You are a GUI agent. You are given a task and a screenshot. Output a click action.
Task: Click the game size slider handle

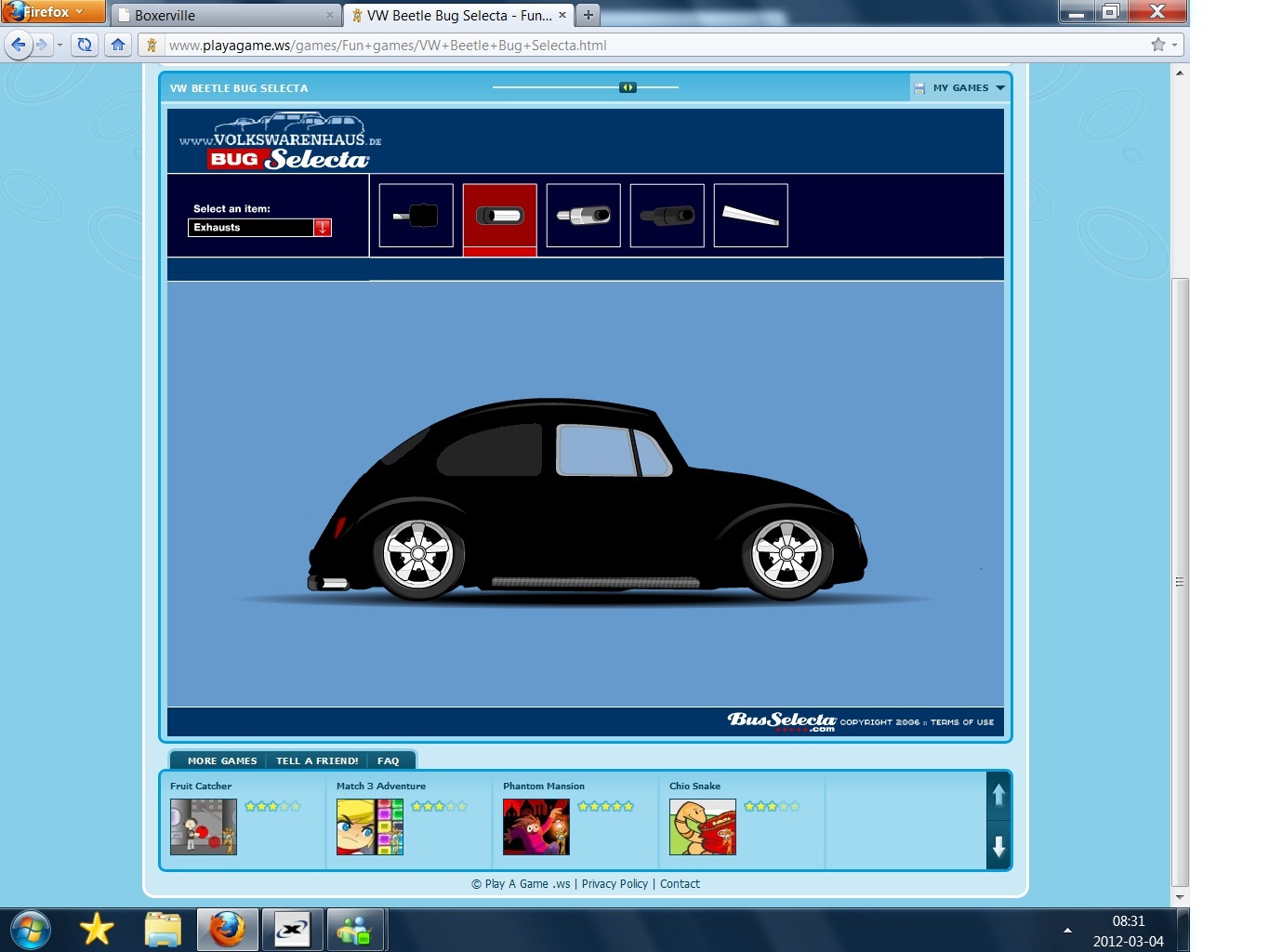[628, 87]
